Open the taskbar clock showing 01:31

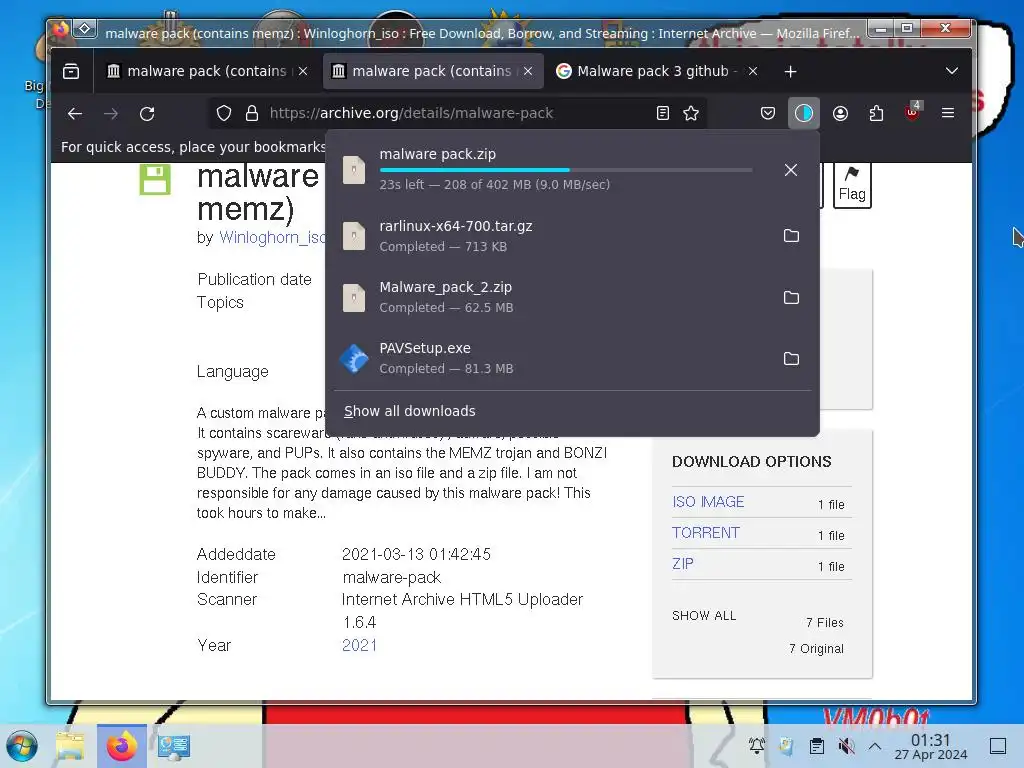pyautogui.click(x=931, y=746)
